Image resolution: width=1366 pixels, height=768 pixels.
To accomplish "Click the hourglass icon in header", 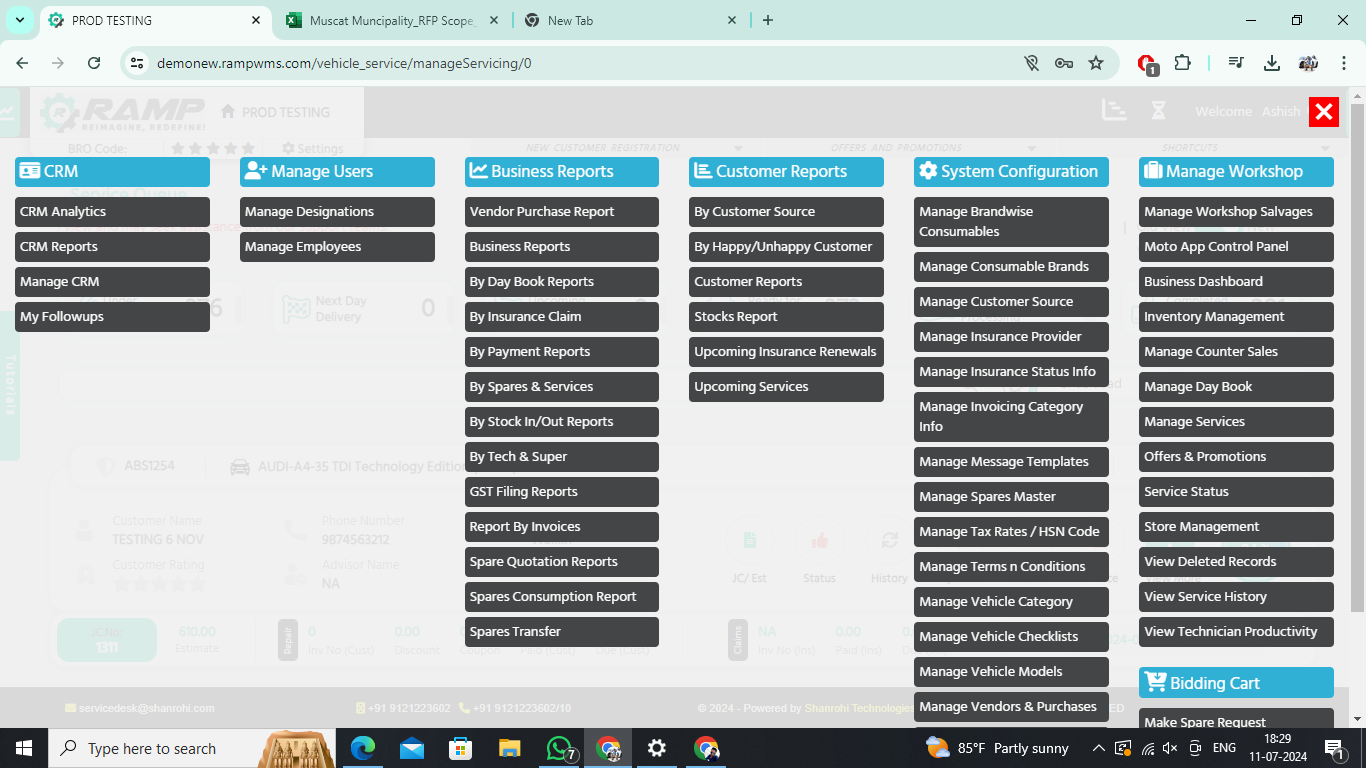I will (1158, 111).
